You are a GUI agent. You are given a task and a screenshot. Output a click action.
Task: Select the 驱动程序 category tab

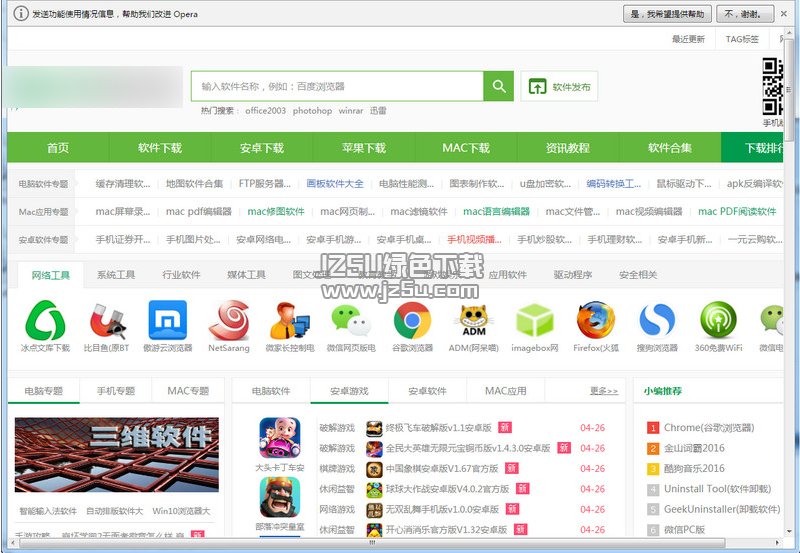573,275
